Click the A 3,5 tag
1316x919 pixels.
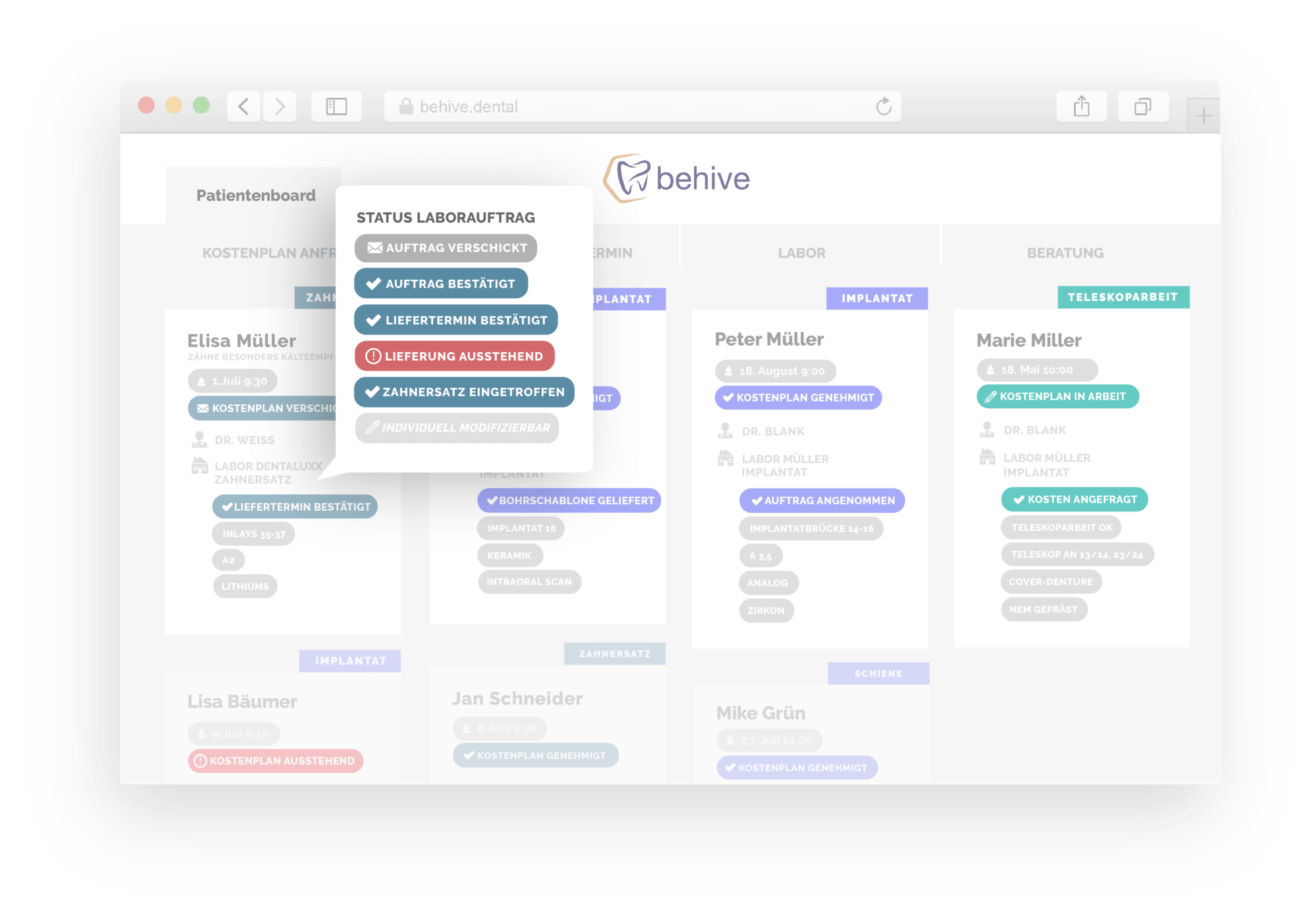[761, 556]
